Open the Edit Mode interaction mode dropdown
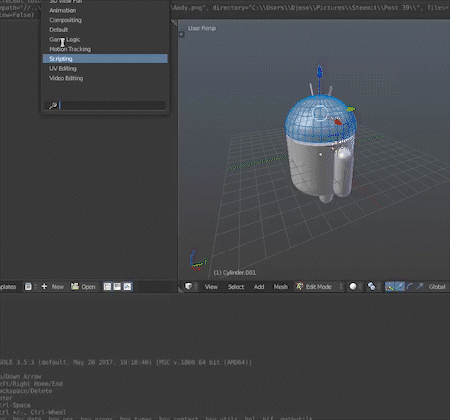Image resolution: width=450 pixels, height=420 pixels. pos(319,287)
